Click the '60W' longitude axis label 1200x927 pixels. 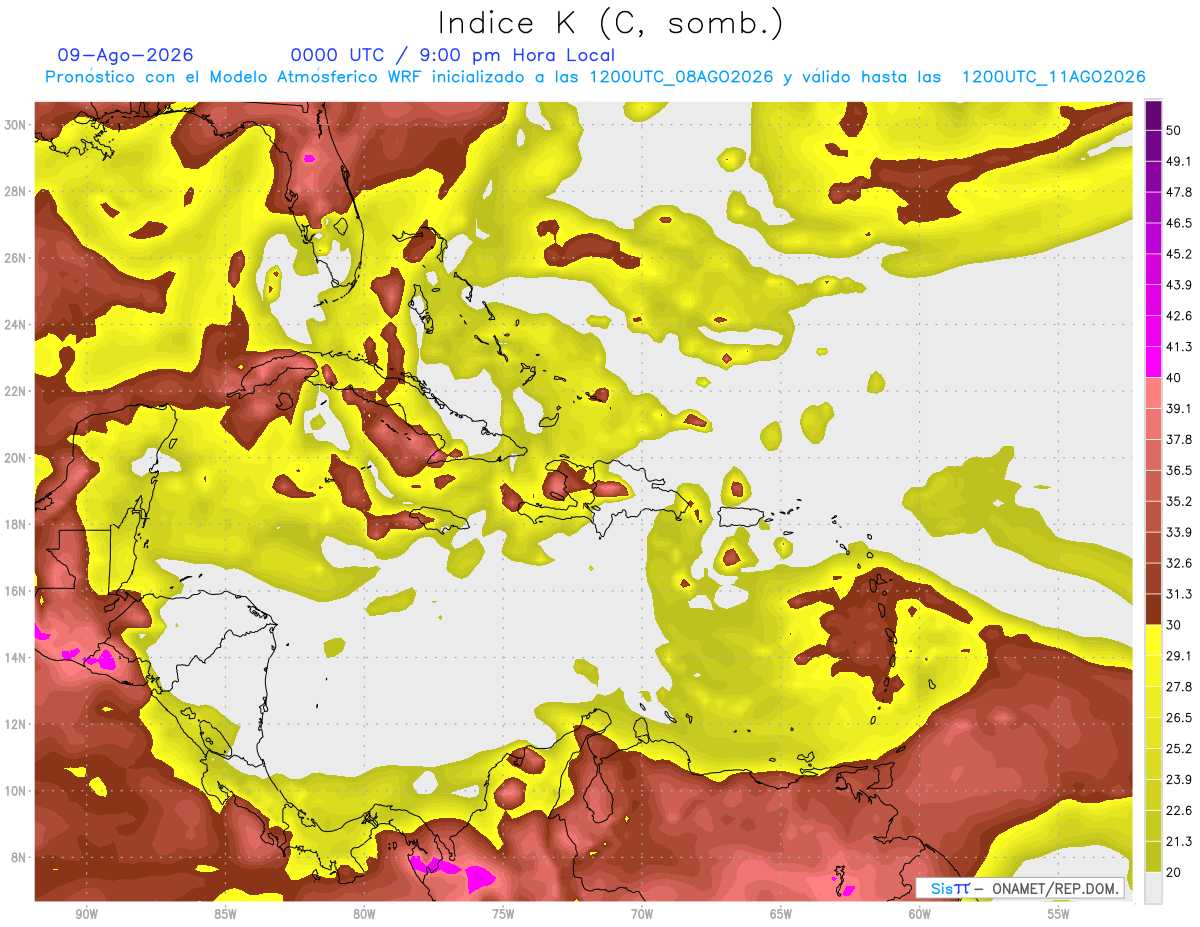[920, 914]
